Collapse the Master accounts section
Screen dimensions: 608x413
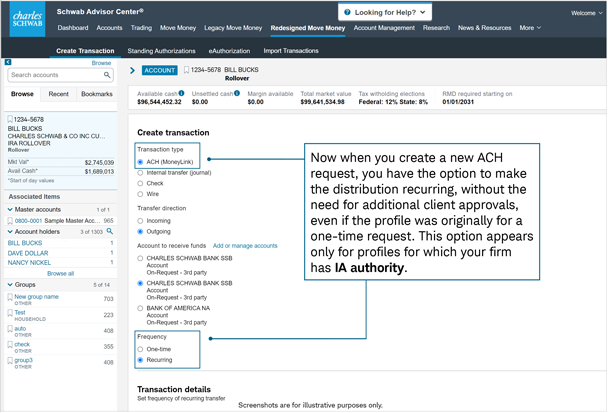pyautogui.click(x=10, y=209)
